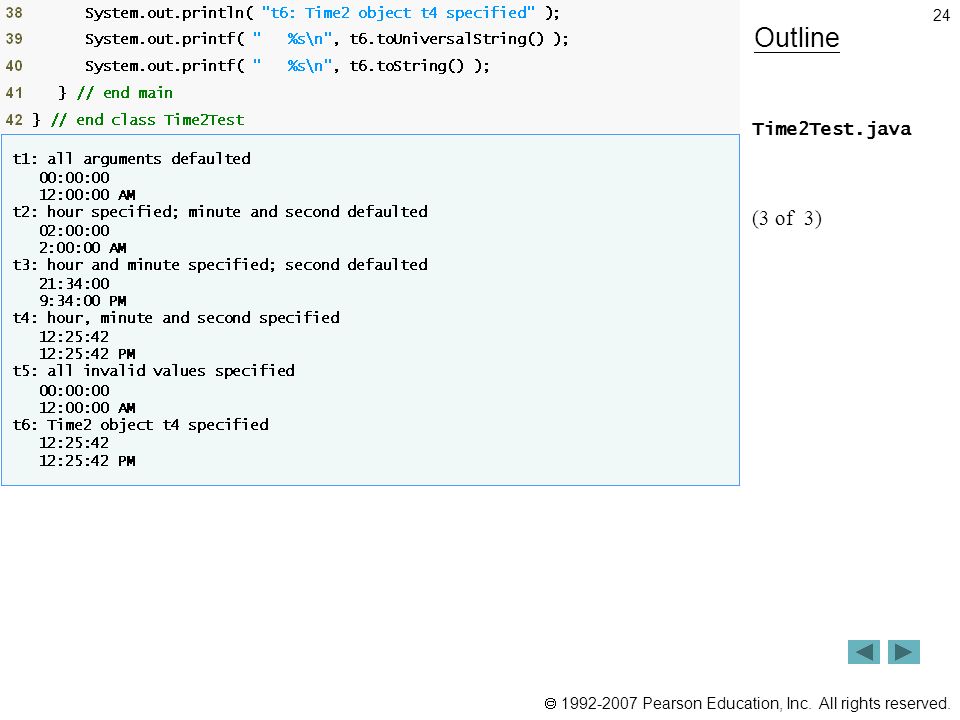Screen dimensions: 960x720
Task: Select line 40 toString printf call
Action: pos(287,66)
